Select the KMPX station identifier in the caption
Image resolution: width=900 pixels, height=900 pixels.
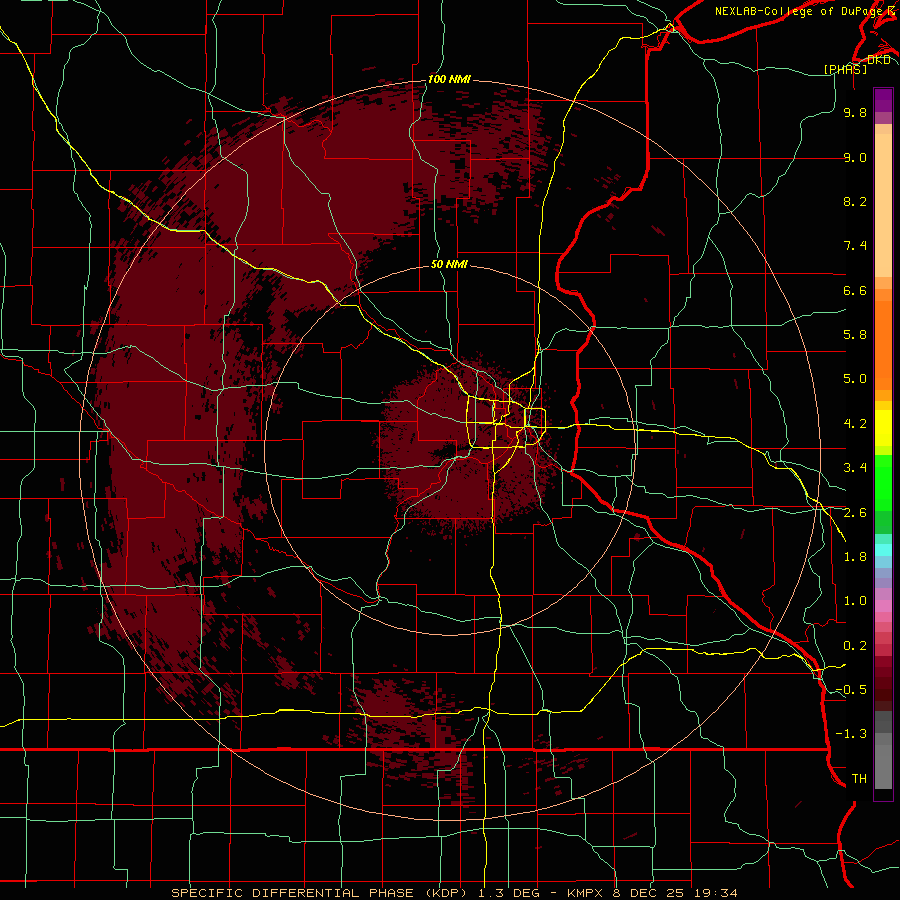pos(584,893)
